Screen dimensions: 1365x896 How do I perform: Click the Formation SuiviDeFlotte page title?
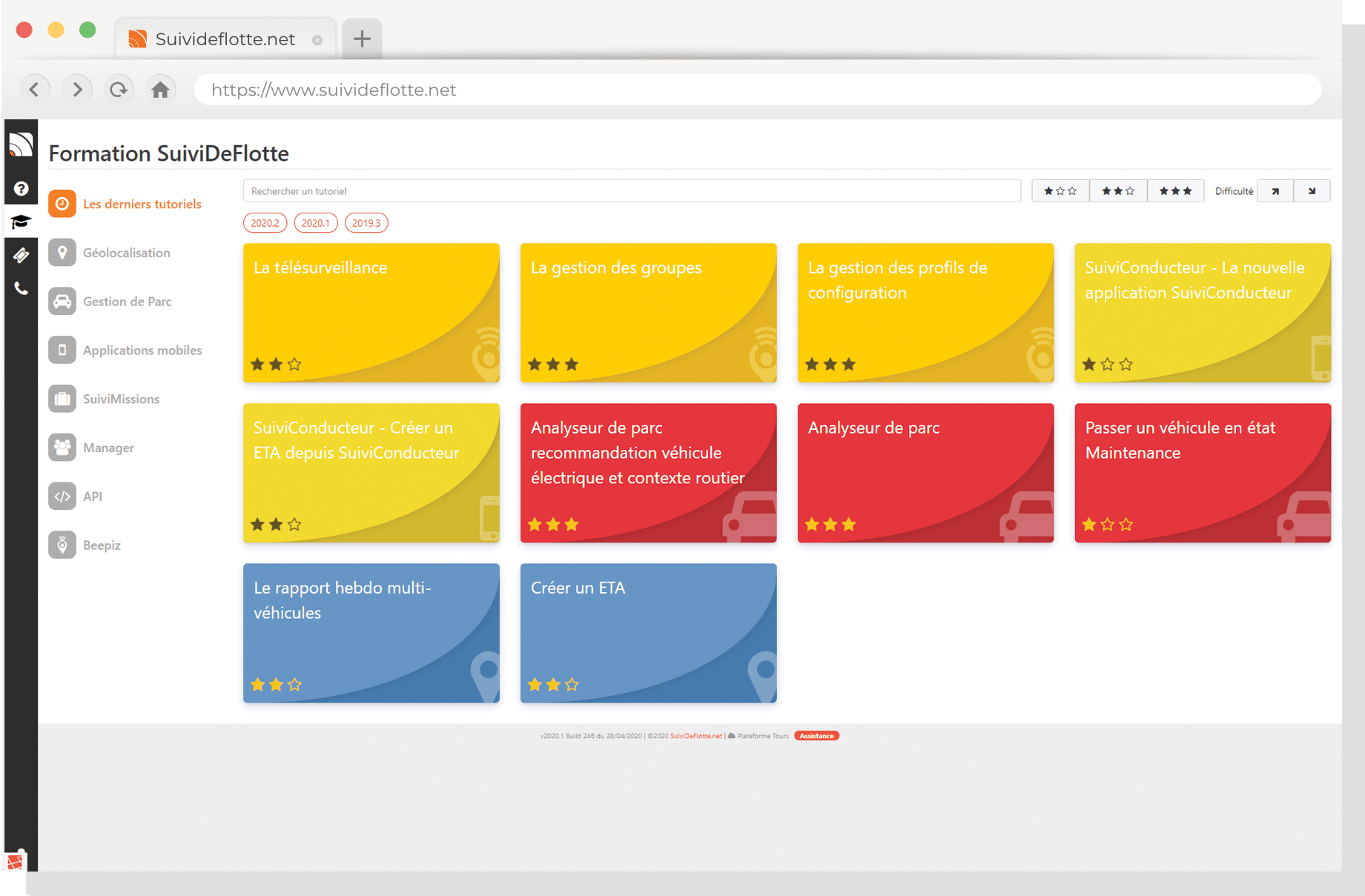[169, 153]
